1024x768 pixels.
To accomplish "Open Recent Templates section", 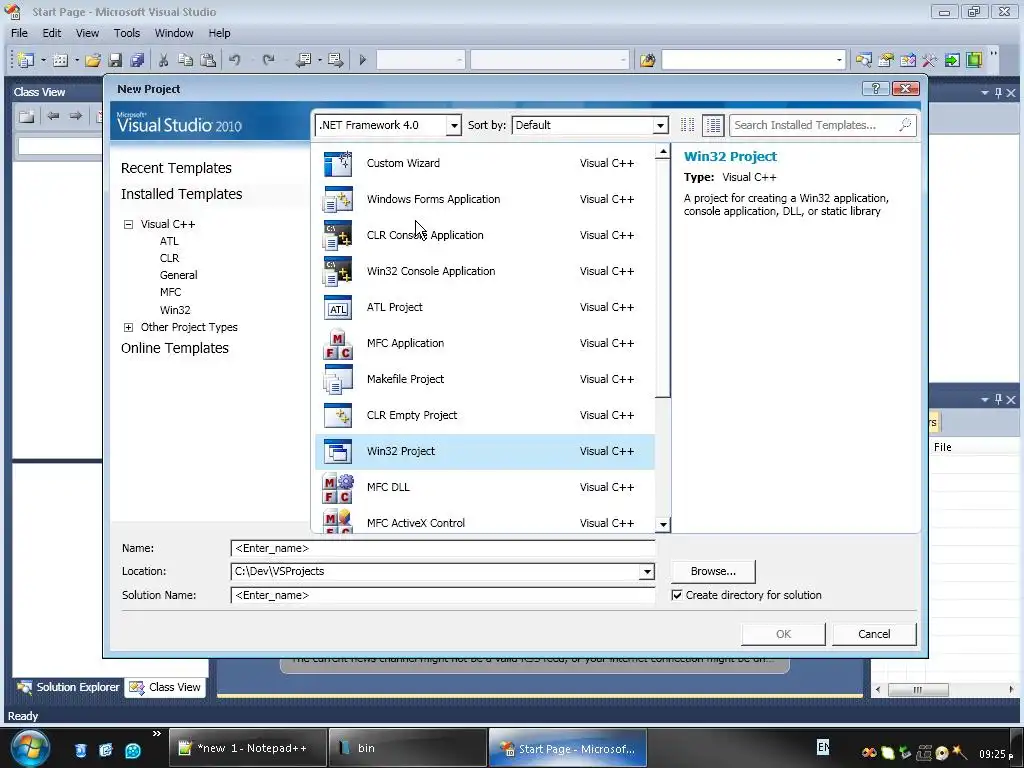I will tap(176, 168).
